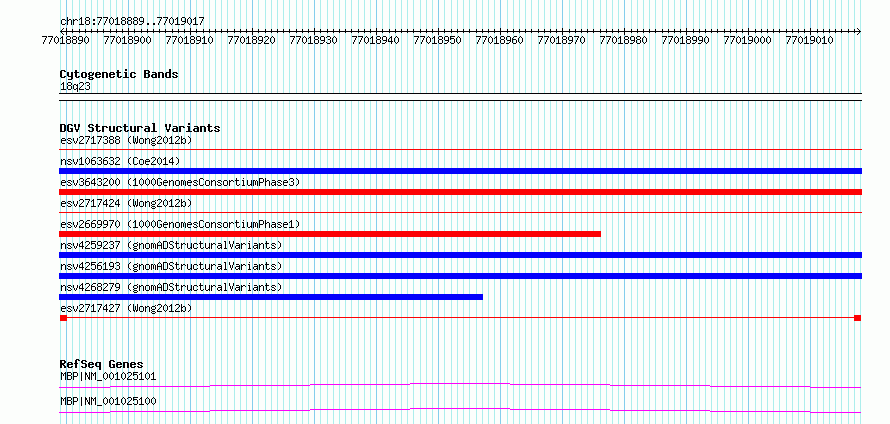Click left red end block of esv2717427
Viewport: 890px width, 424px height.
click(63, 318)
